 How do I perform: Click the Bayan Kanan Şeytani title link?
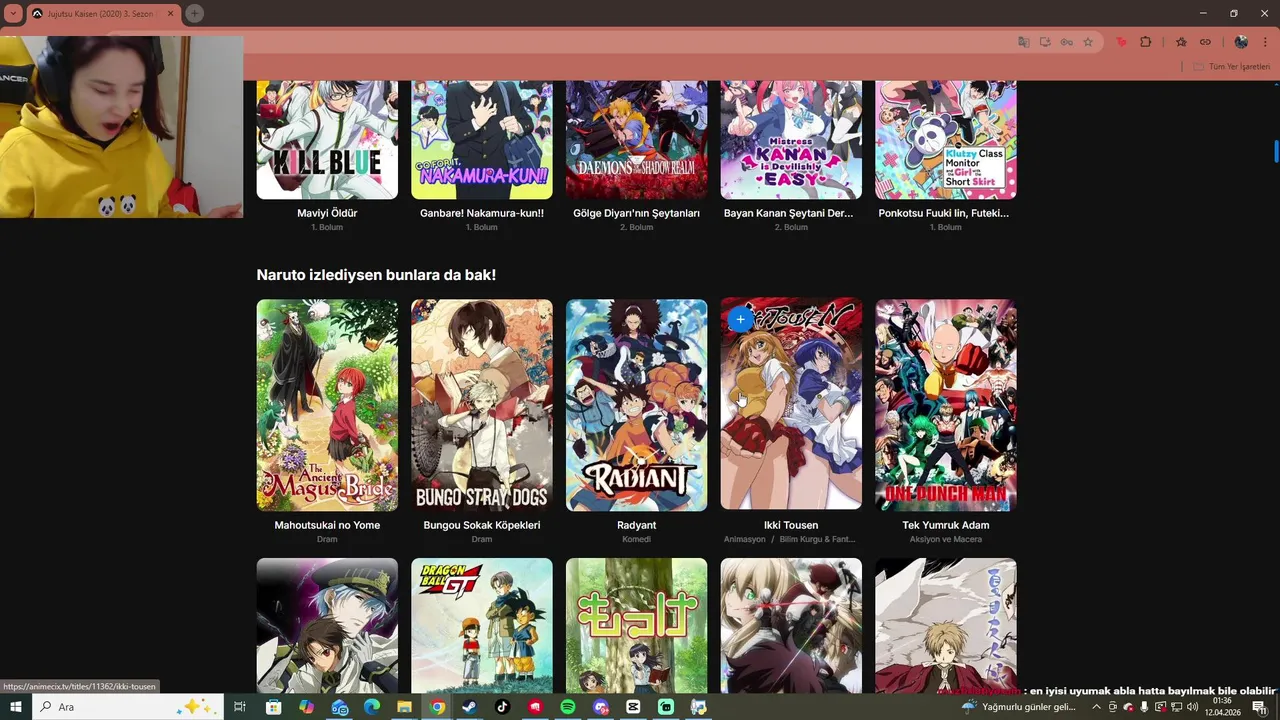789,213
